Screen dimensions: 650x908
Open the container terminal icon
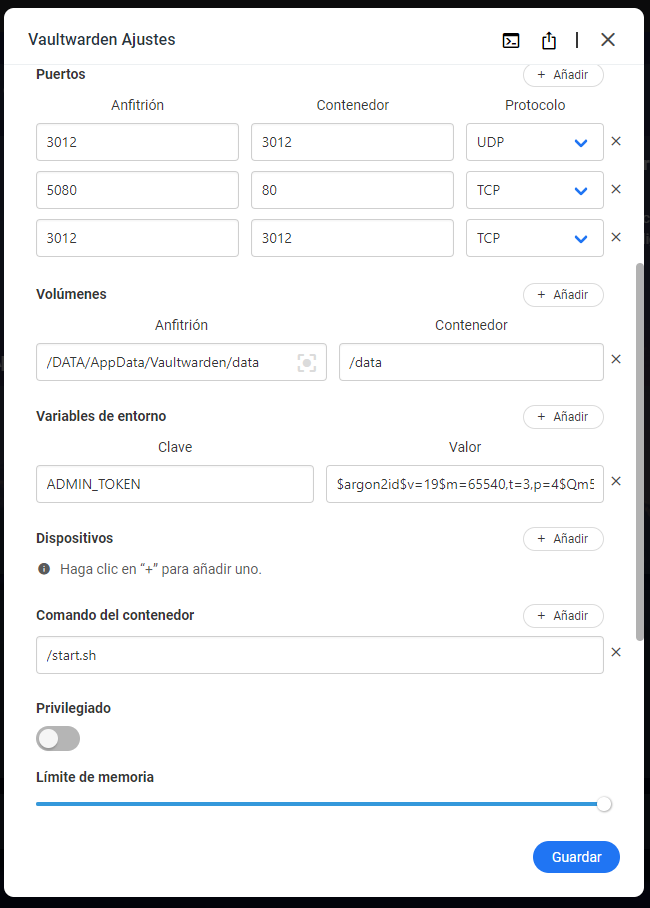pos(511,40)
